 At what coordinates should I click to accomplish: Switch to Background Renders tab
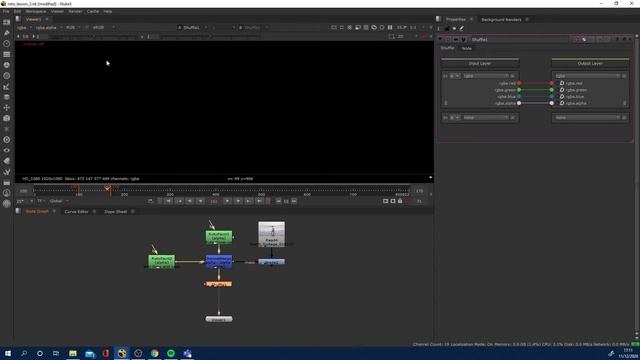point(501,20)
